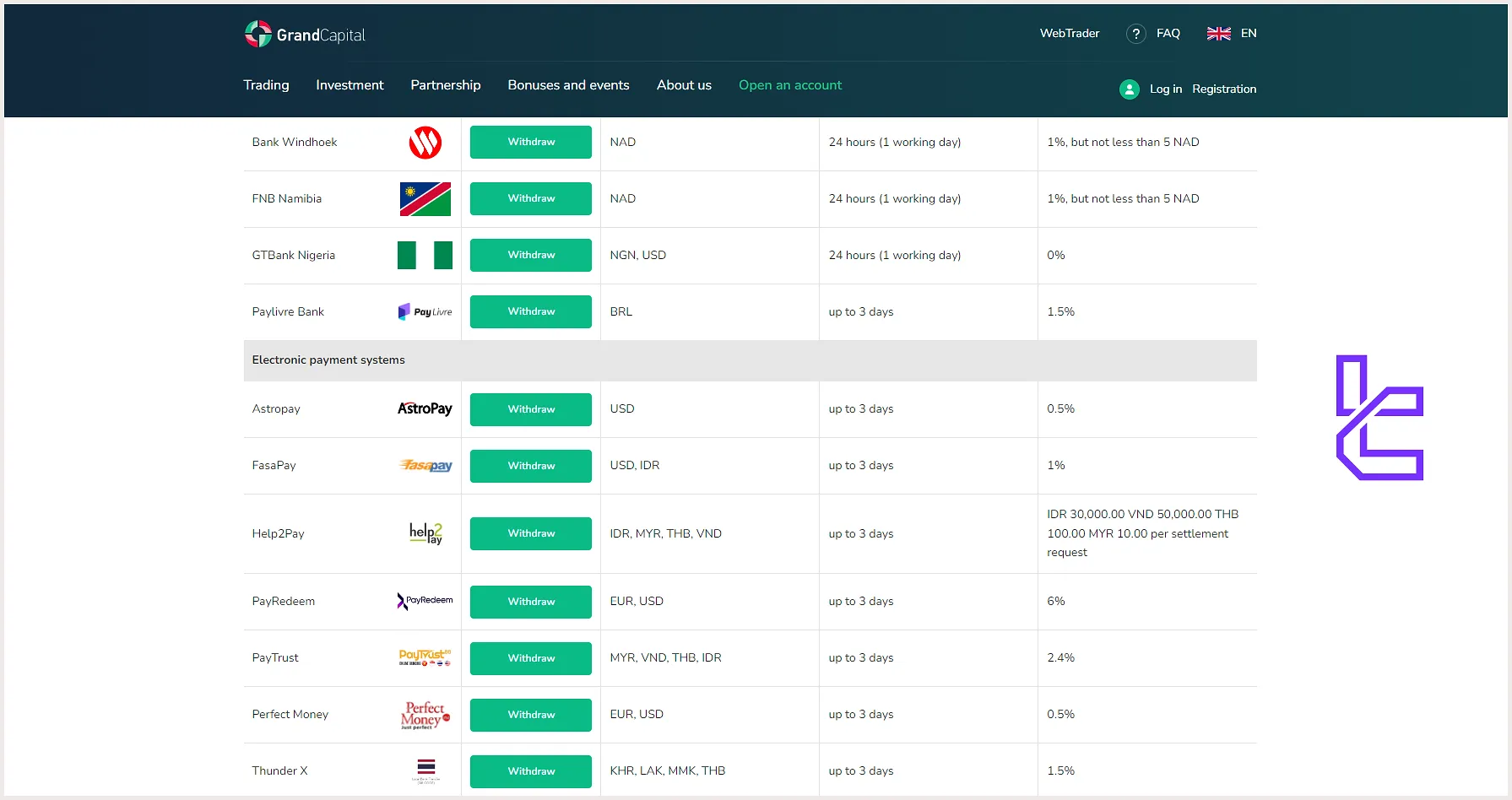Image resolution: width=1512 pixels, height=800 pixels.
Task: Click the UK flag language icon
Action: [x=1218, y=34]
